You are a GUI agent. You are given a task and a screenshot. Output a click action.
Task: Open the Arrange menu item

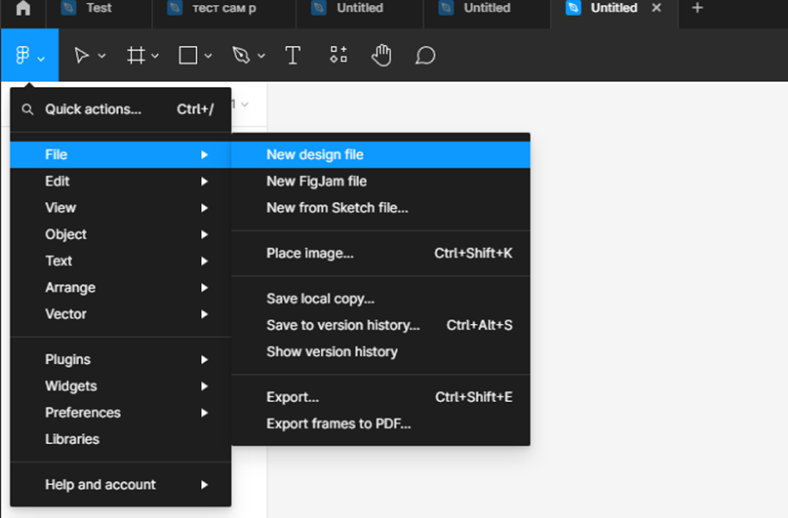point(121,288)
